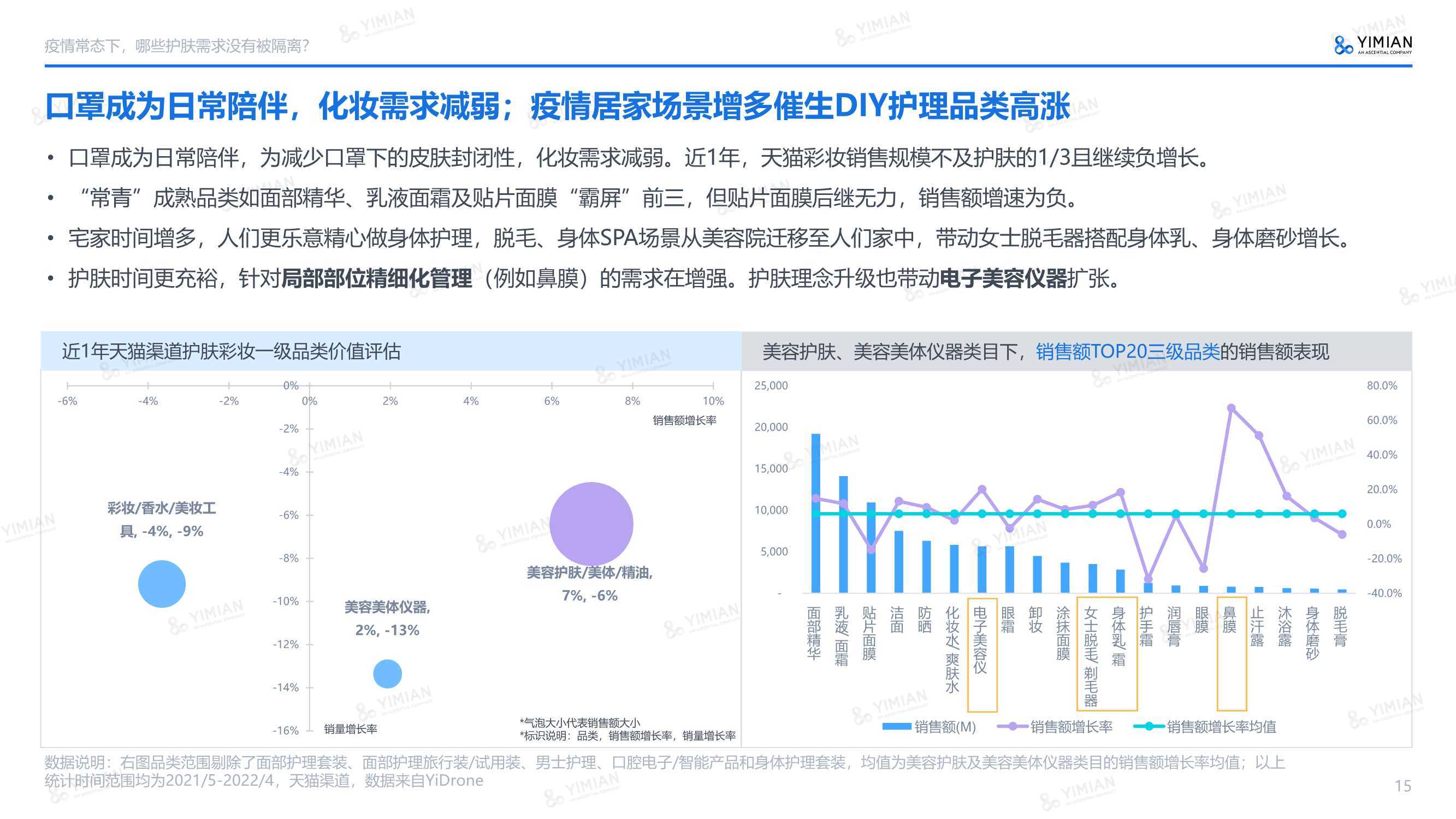Screen dimensions: 1456x819
Task: Click the 鼻膜 category label
Action: coord(1230,620)
